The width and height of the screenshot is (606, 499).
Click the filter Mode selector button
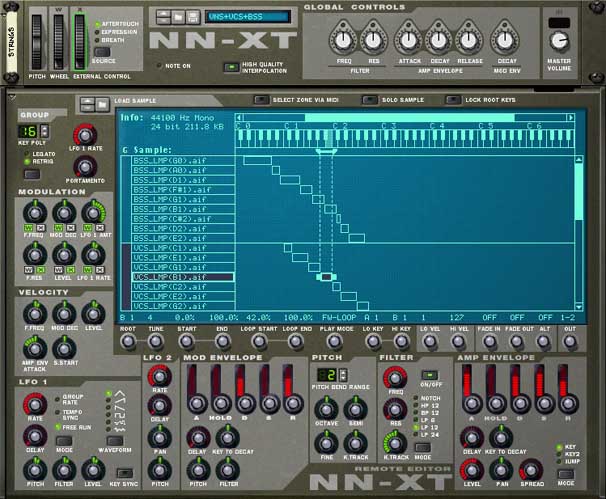(x=422, y=447)
